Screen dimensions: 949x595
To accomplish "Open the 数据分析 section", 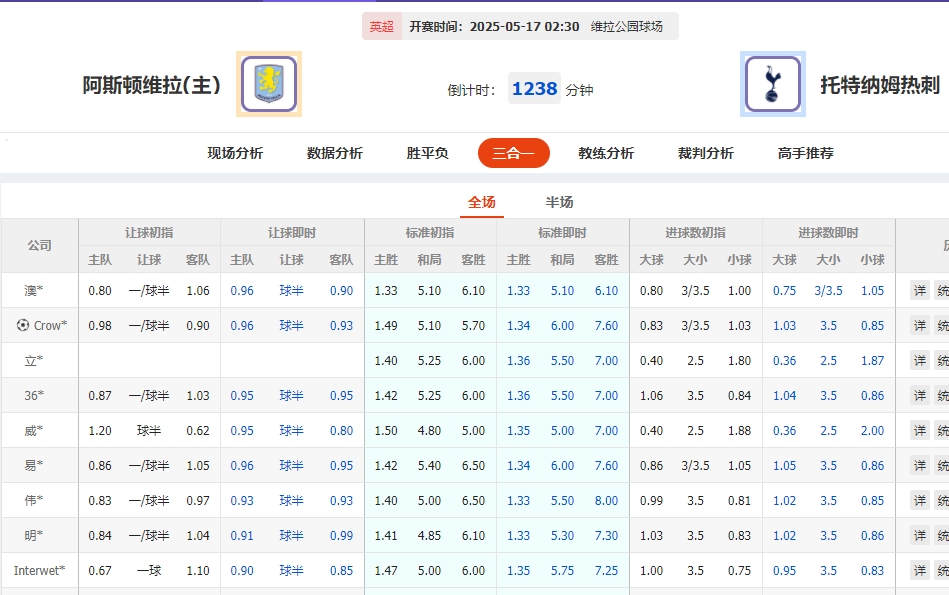I will point(333,153).
